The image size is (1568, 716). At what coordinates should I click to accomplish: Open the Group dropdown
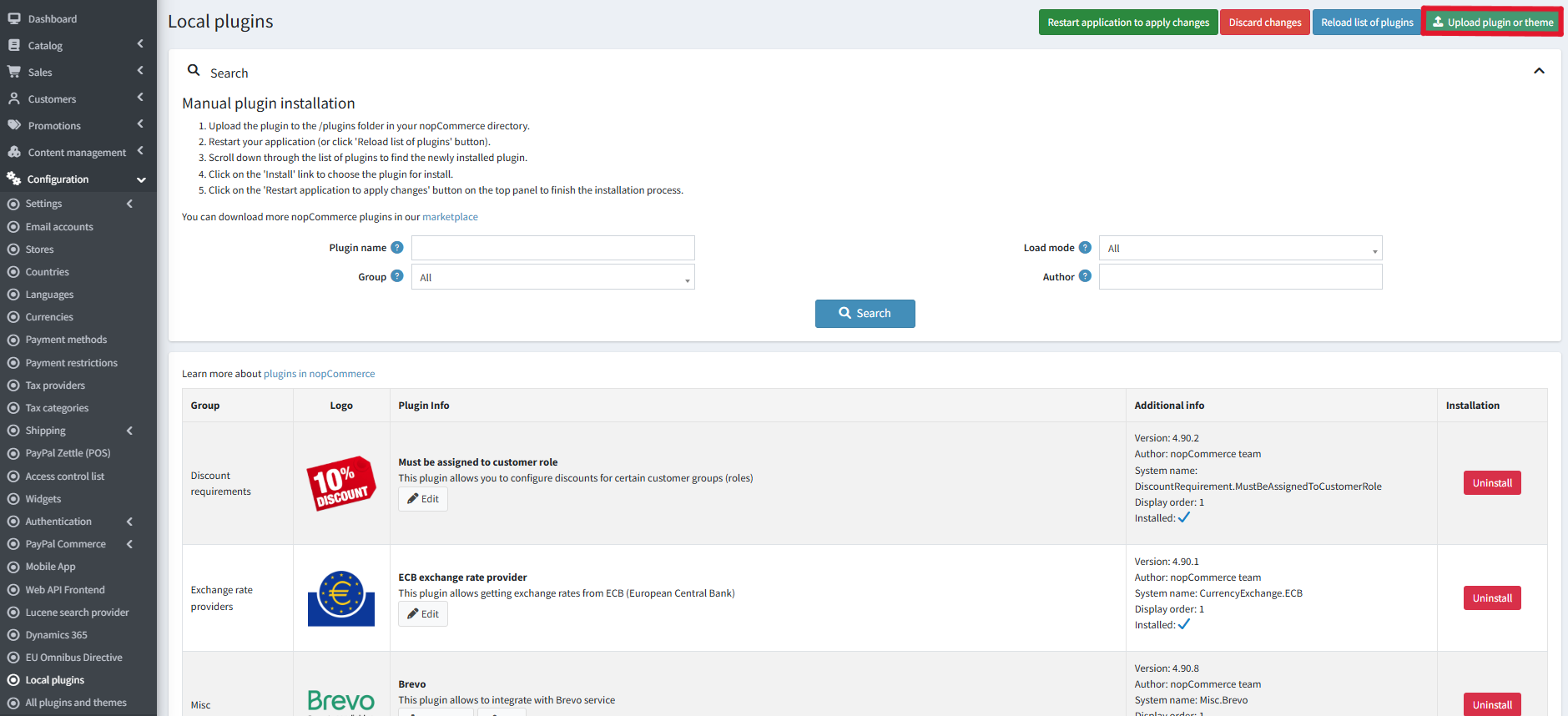[x=553, y=277]
